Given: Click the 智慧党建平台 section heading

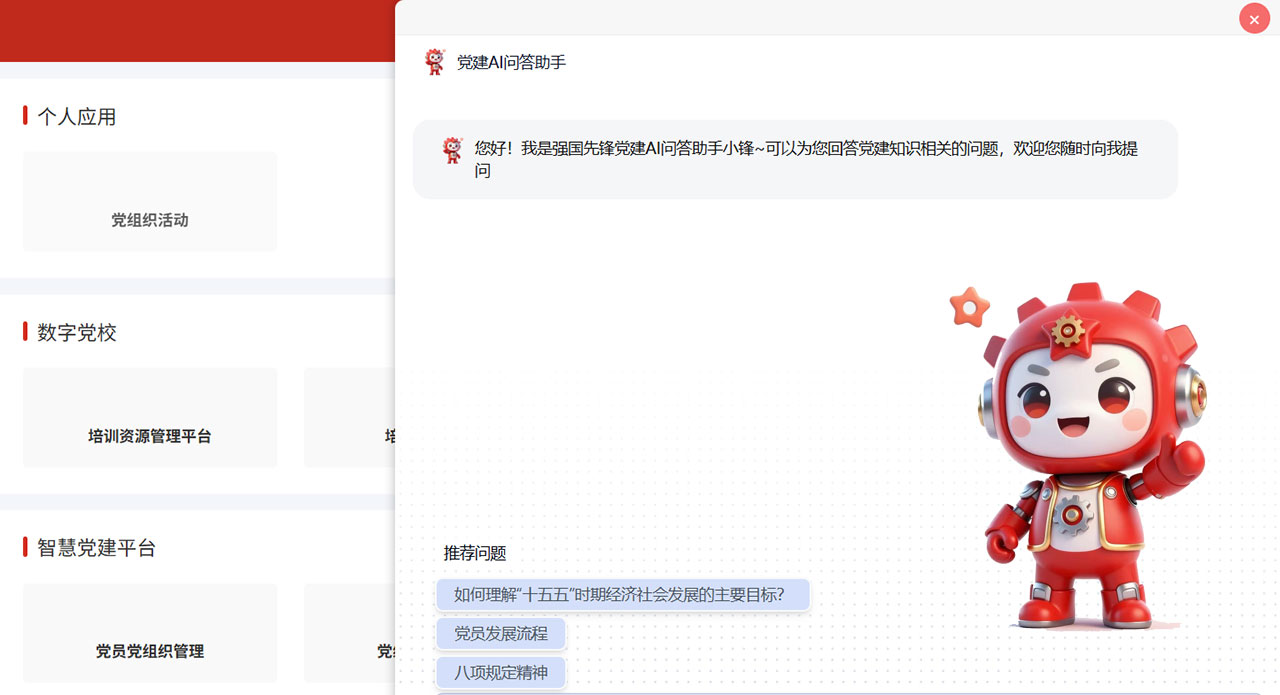Looking at the screenshot, I should 97,548.
